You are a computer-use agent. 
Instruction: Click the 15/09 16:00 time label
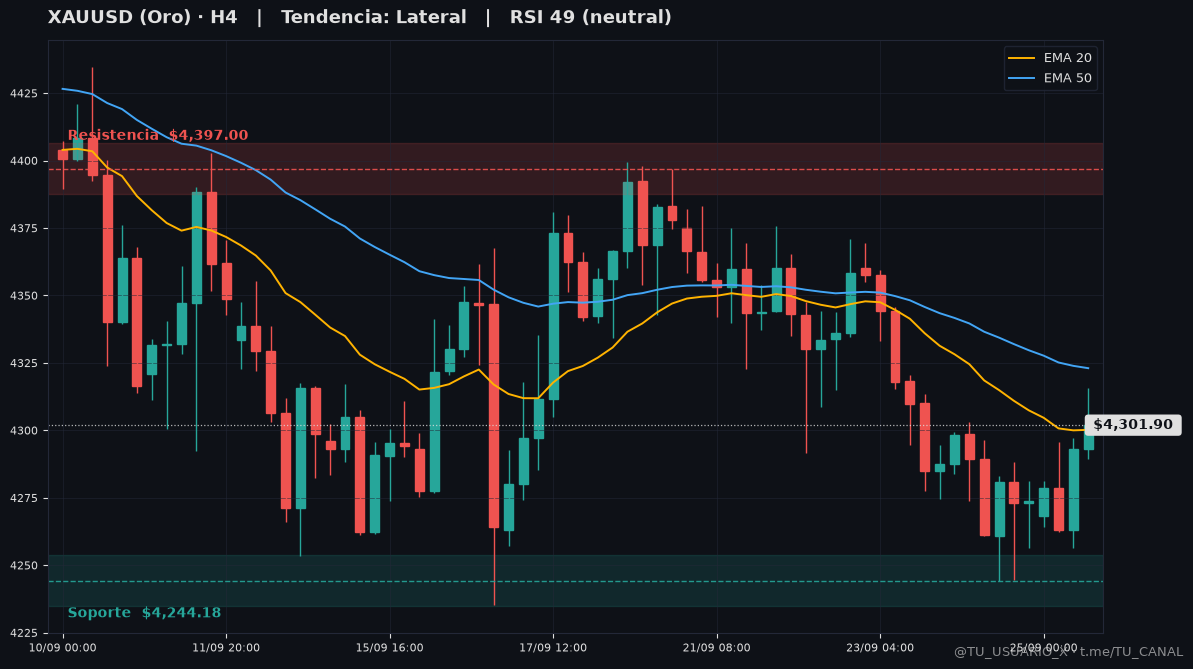tap(390, 648)
